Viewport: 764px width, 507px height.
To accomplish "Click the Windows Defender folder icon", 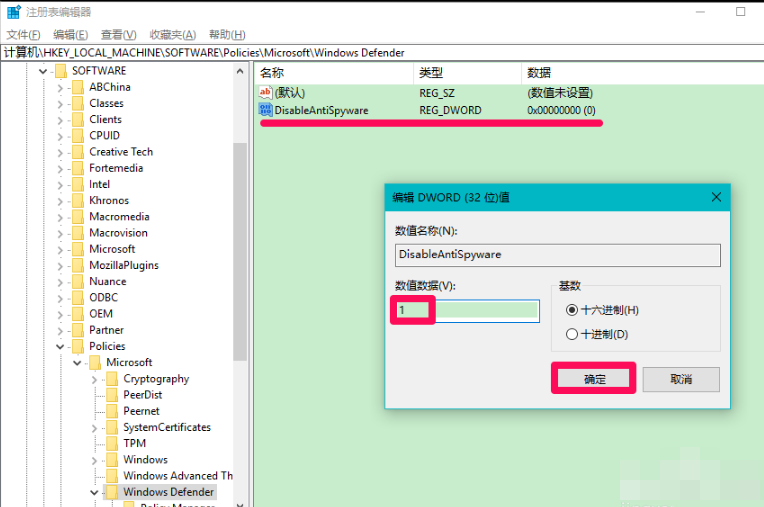I will 111,492.
